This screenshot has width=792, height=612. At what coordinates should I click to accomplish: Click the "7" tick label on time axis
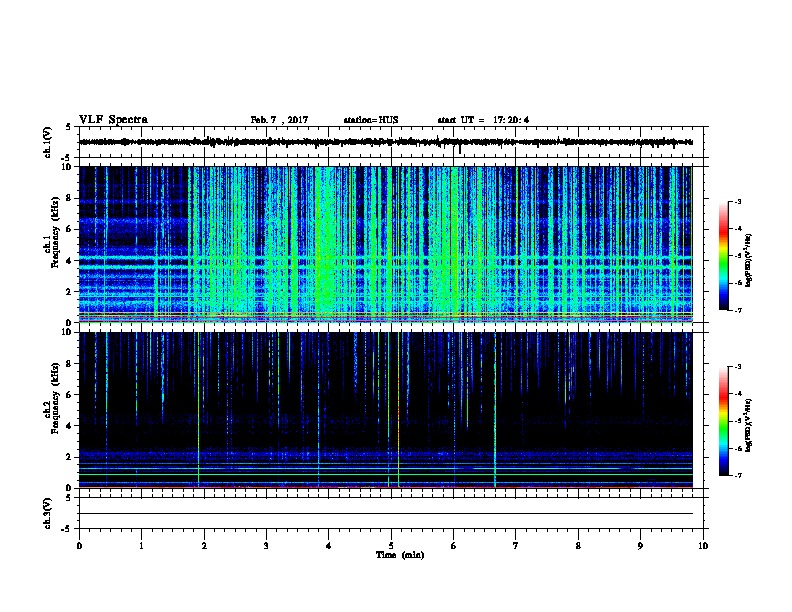click(x=516, y=546)
